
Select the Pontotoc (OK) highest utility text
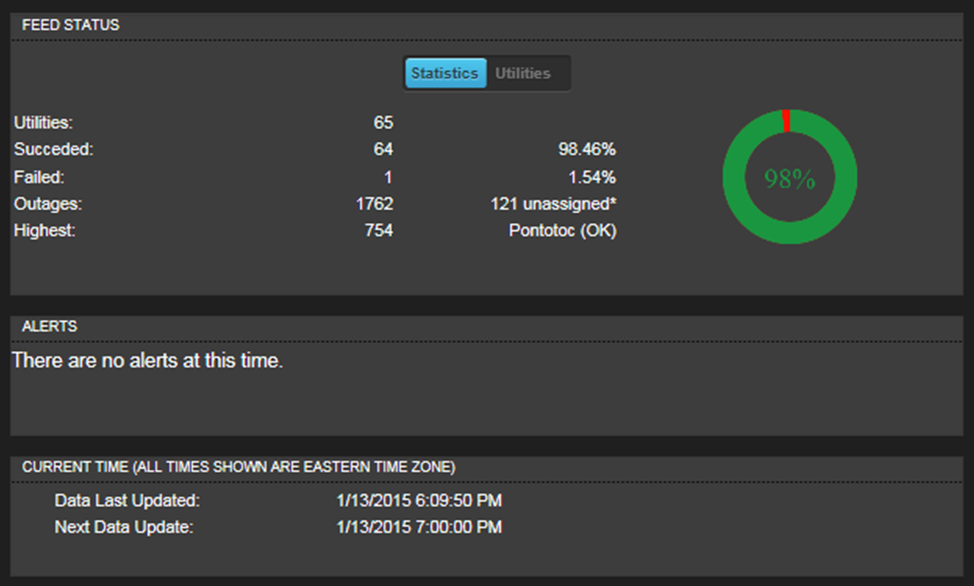click(x=563, y=231)
